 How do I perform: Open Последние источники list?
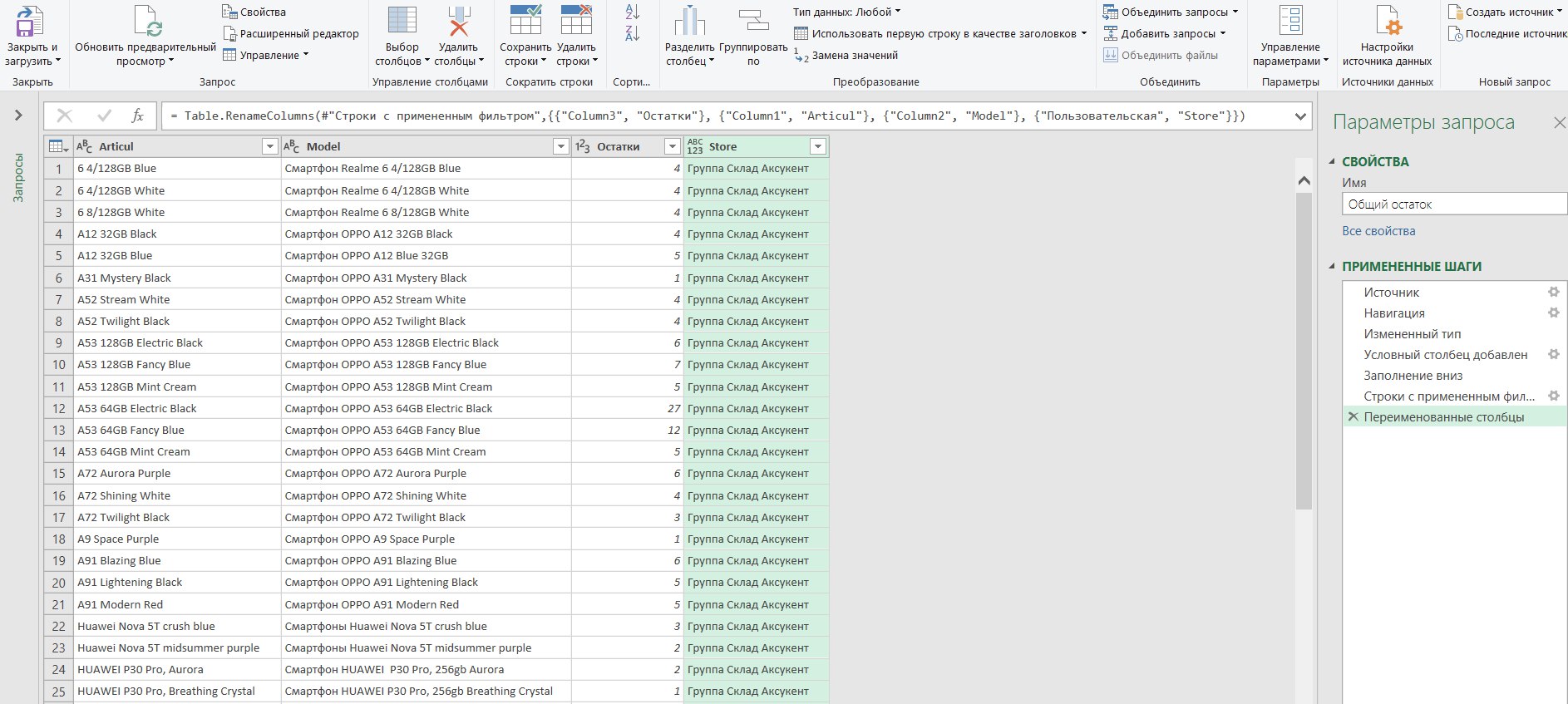click(1507, 33)
